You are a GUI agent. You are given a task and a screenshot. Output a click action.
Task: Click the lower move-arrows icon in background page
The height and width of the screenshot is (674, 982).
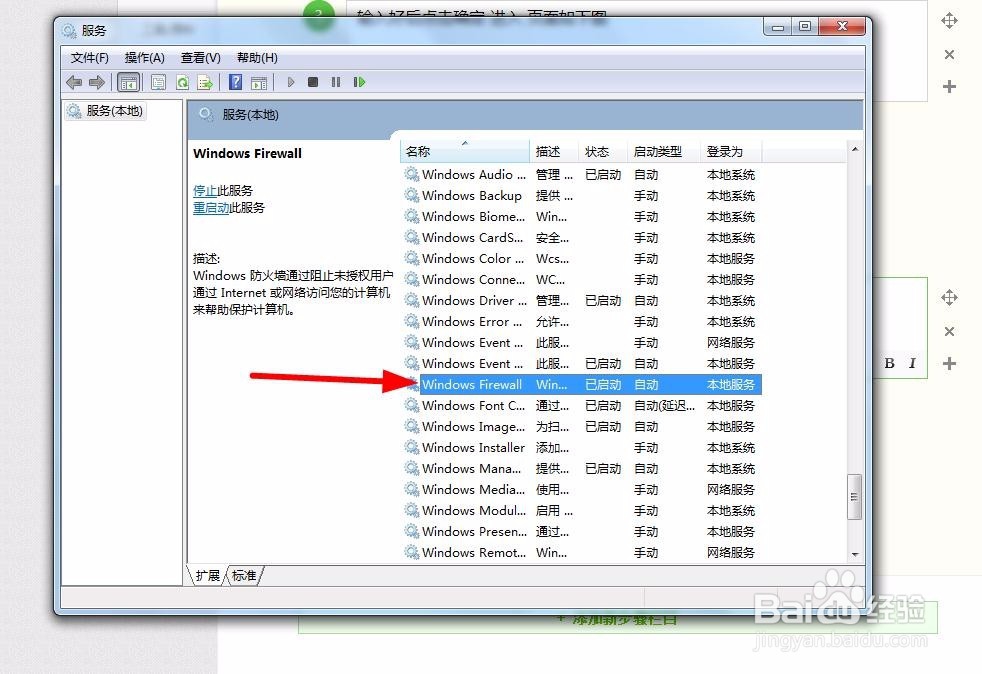coord(949,298)
